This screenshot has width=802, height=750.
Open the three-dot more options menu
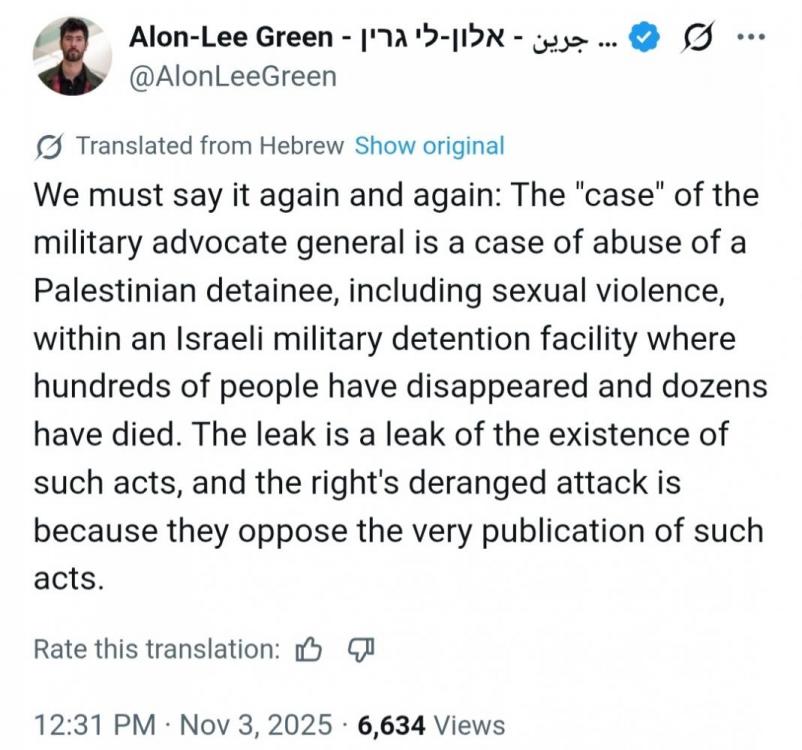[749, 37]
